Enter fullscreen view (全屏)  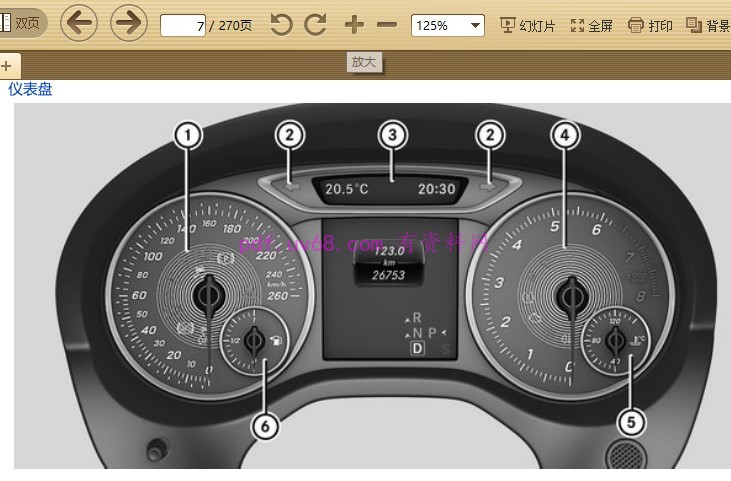pos(591,25)
